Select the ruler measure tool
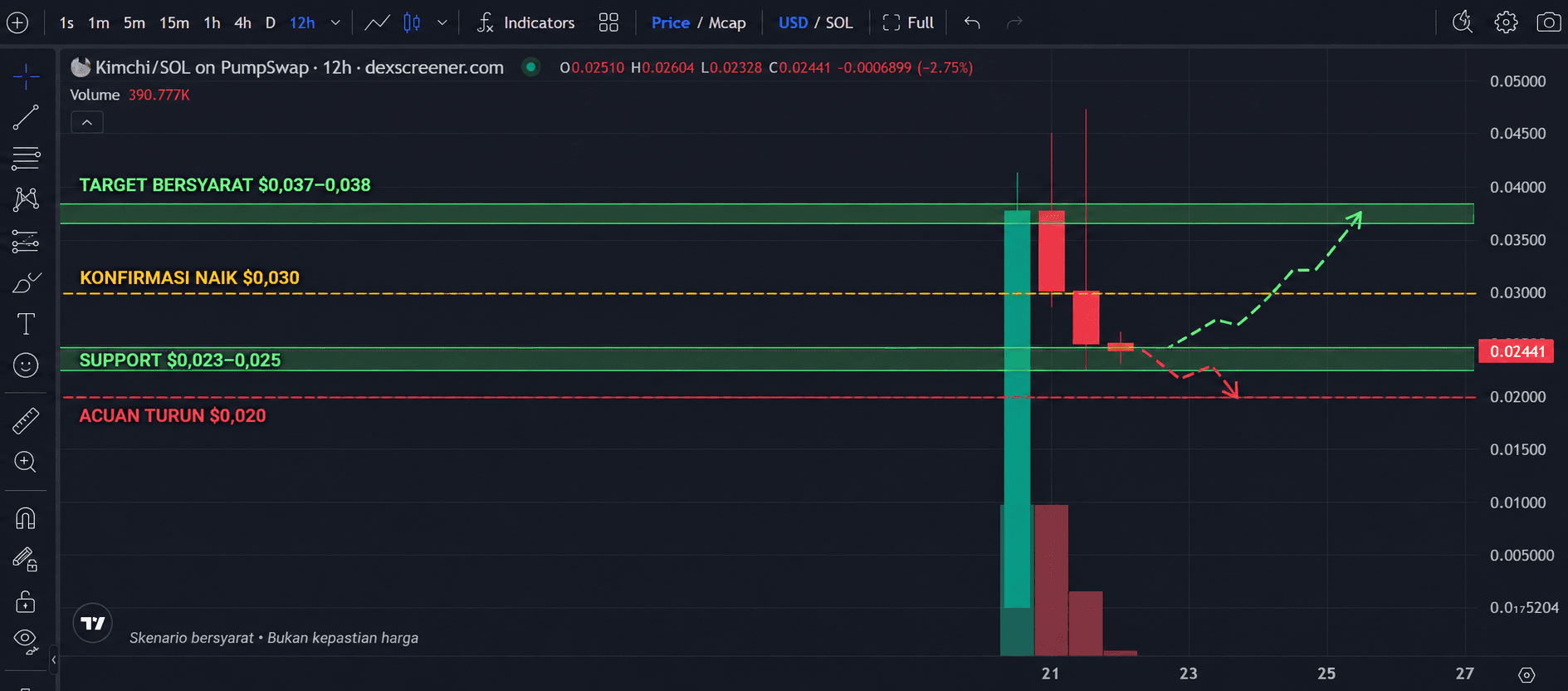 [26, 421]
